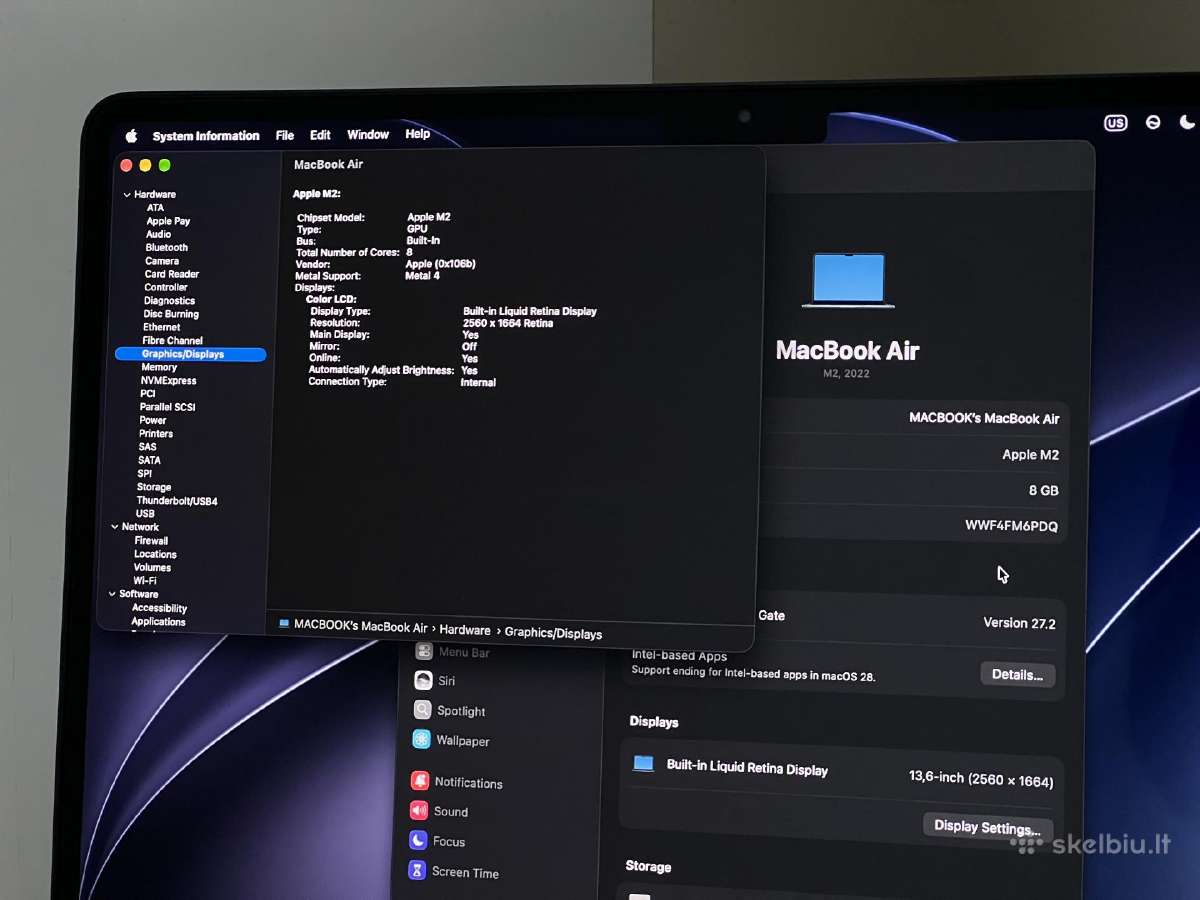1200x900 pixels.
Task: Select Firewall under Network
Action: tap(151, 540)
